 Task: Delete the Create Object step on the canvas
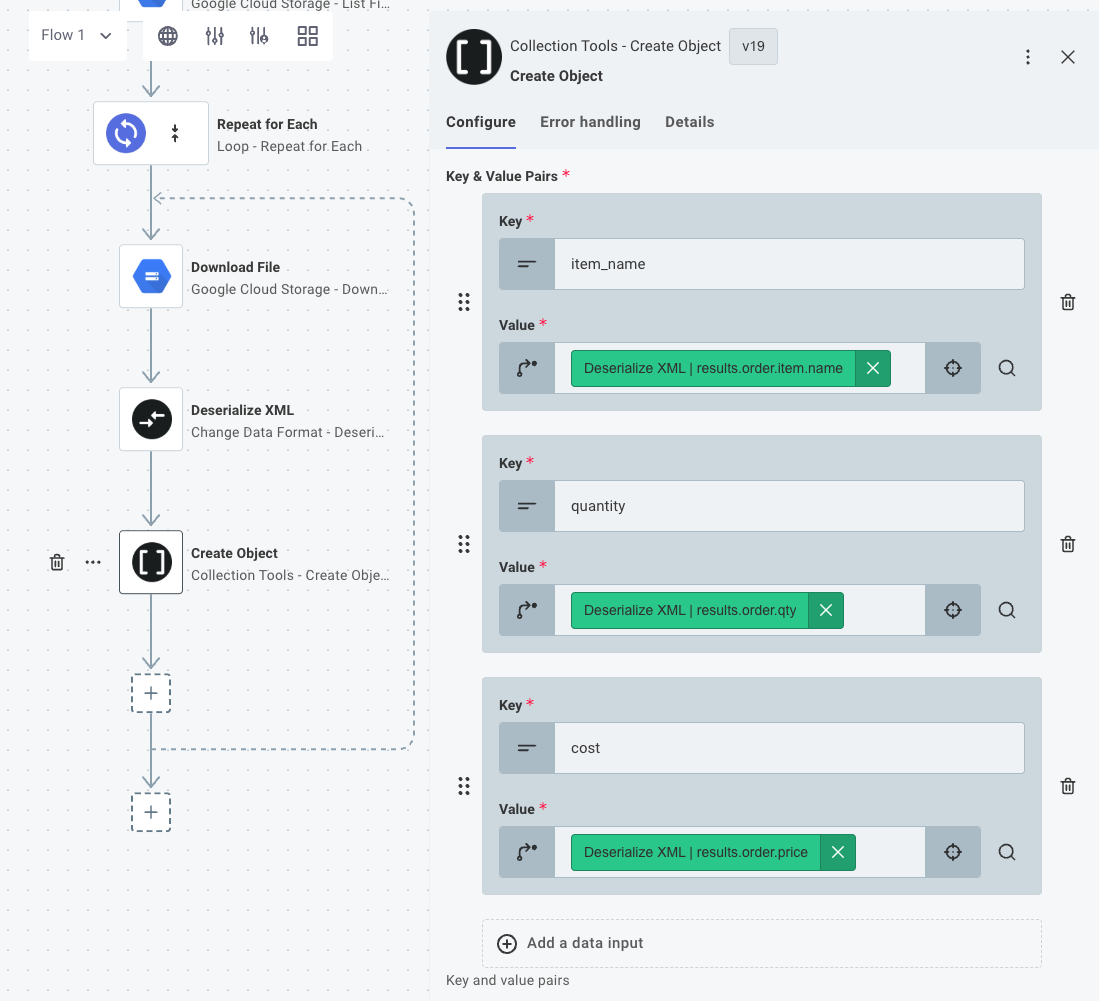point(57,562)
